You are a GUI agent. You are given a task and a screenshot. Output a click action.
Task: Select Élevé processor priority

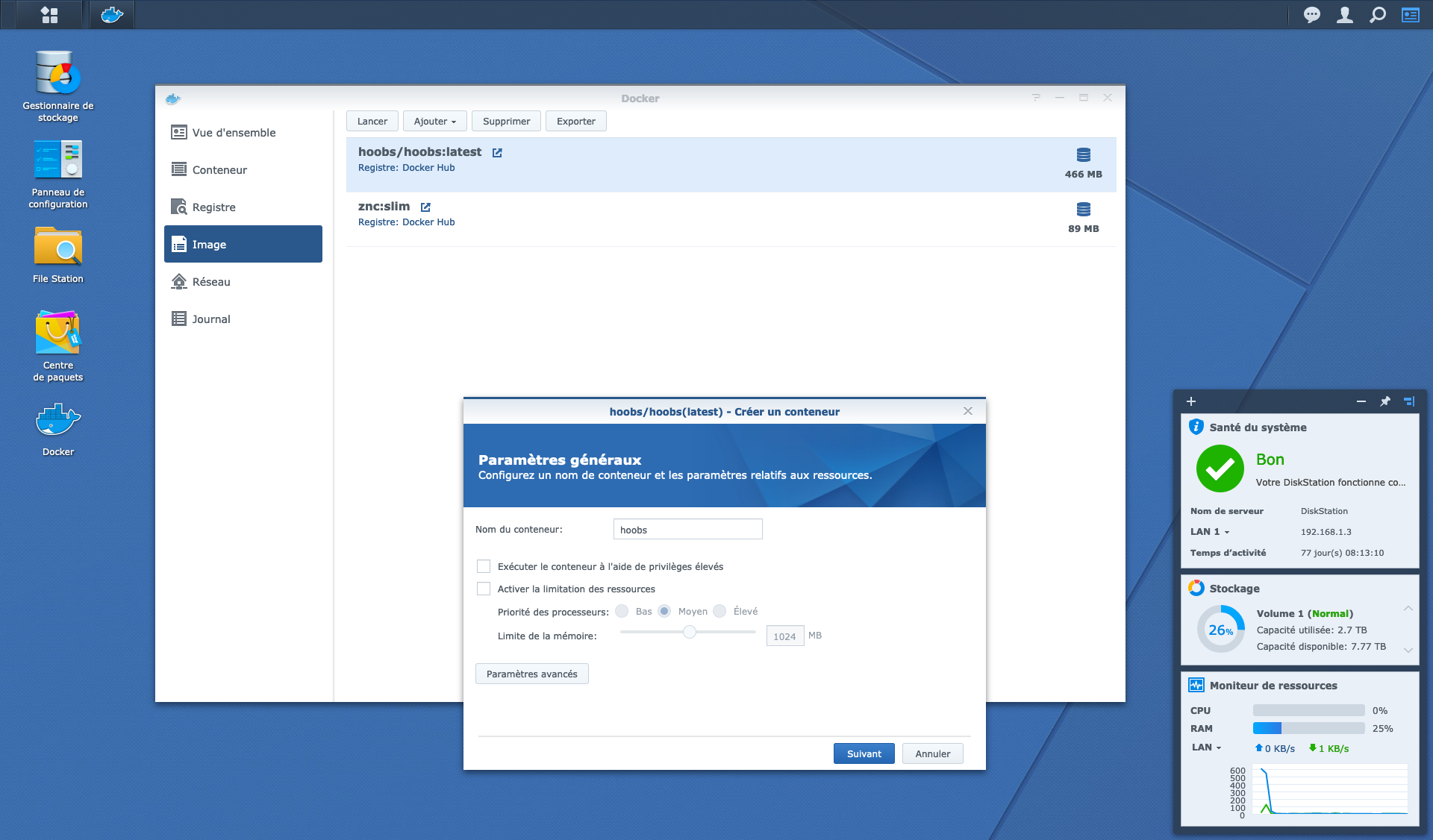coord(719,611)
